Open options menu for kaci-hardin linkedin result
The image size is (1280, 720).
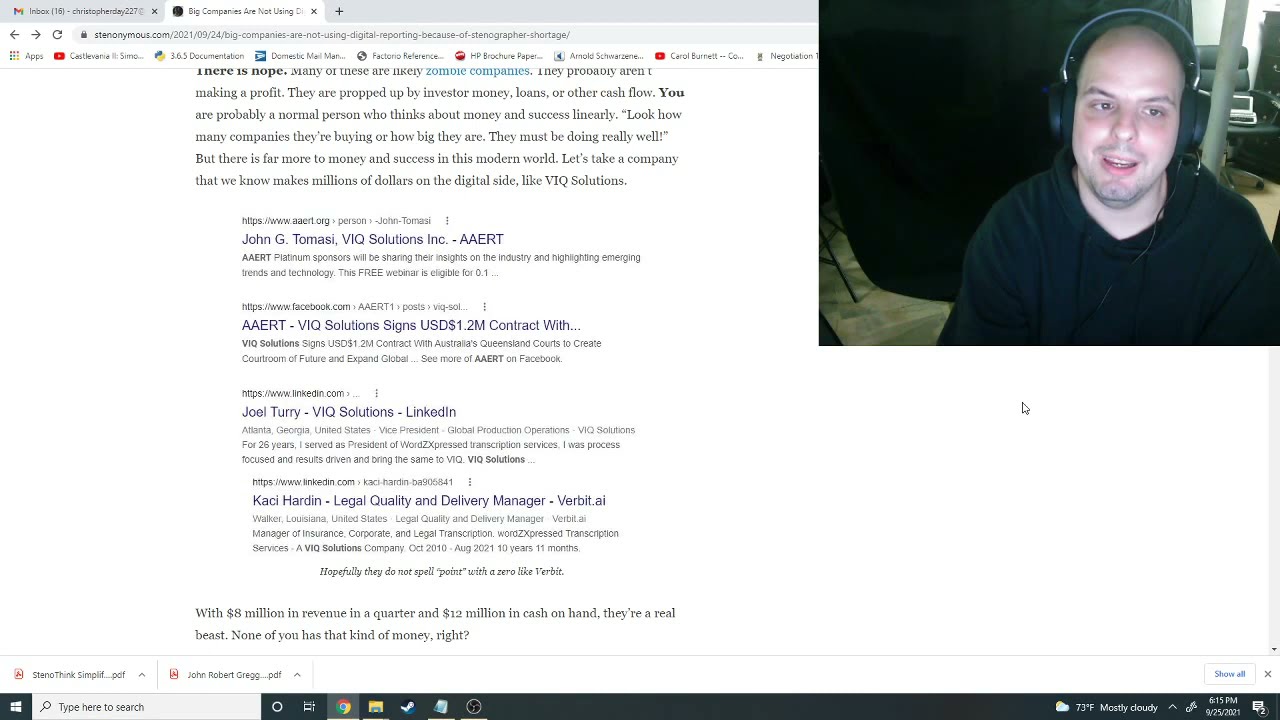pos(469,482)
